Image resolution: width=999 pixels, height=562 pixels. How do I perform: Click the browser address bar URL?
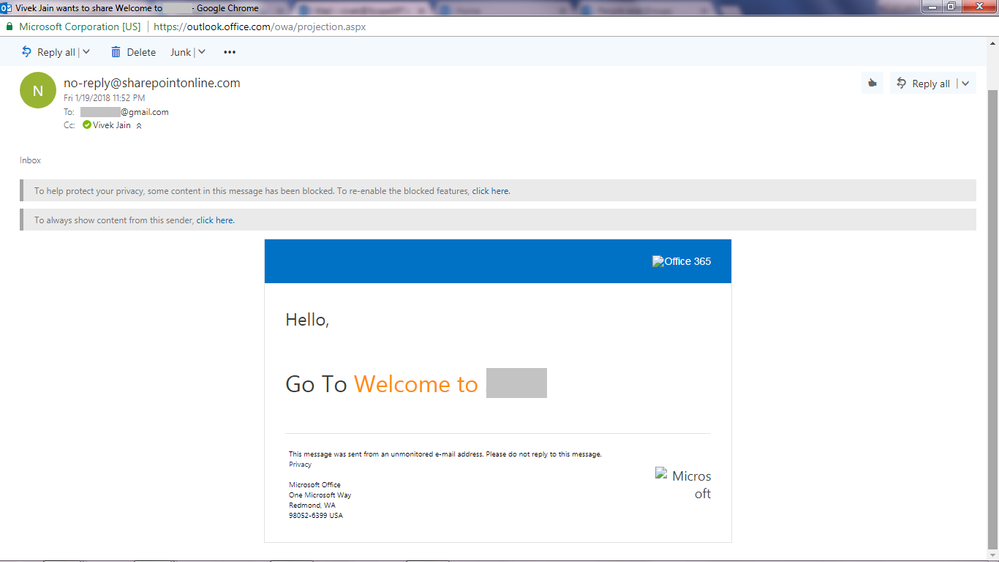coord(259,27)
